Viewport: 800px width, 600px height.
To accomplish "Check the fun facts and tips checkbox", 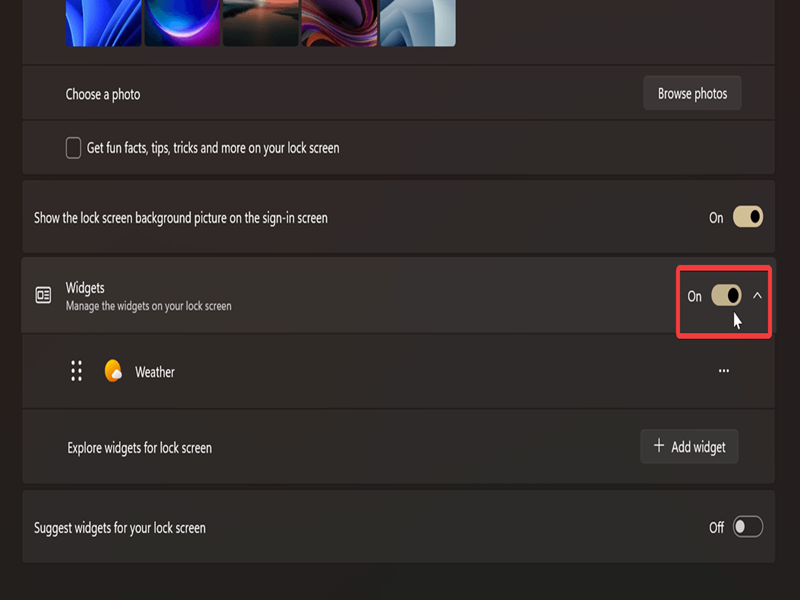I will (x=73, y=148).
